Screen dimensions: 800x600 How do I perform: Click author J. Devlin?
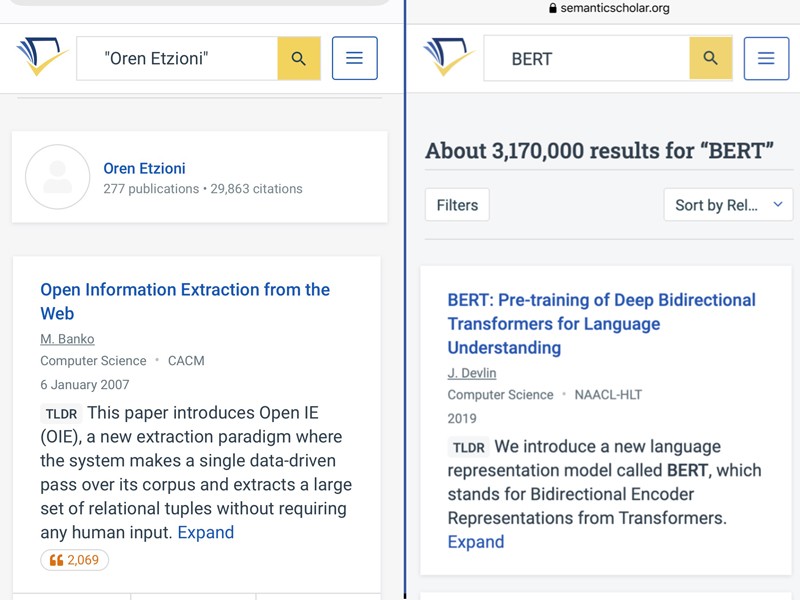click(472, 373)
